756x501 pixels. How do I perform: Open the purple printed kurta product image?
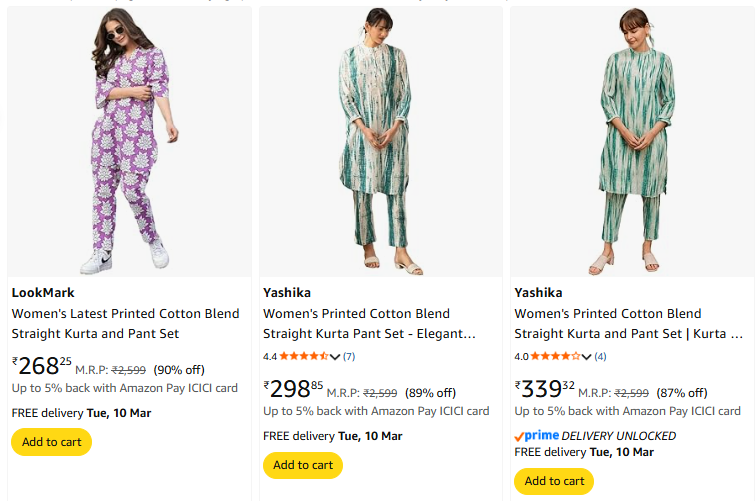129,141
